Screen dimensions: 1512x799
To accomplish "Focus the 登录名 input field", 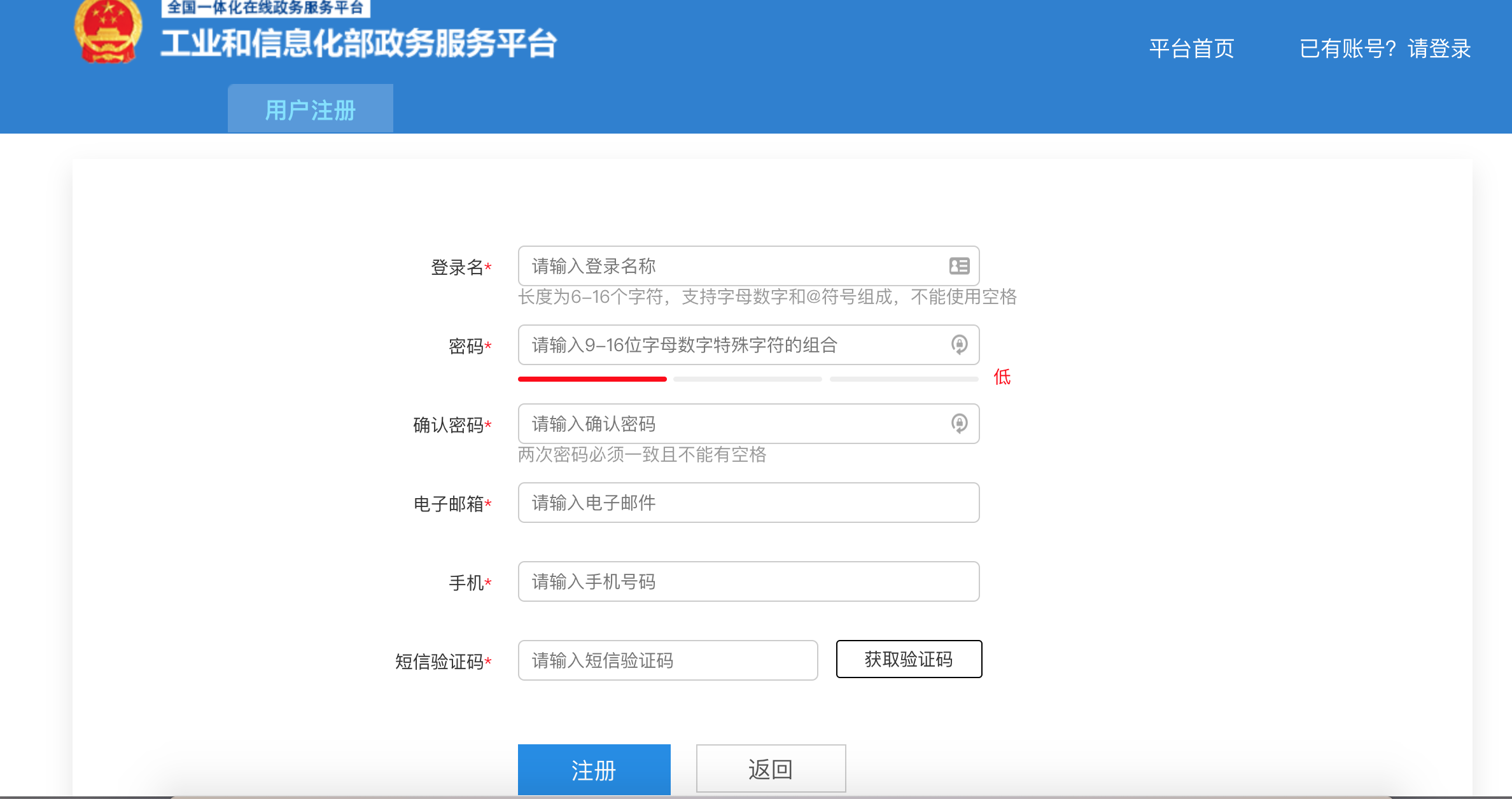I will point(748,266).
